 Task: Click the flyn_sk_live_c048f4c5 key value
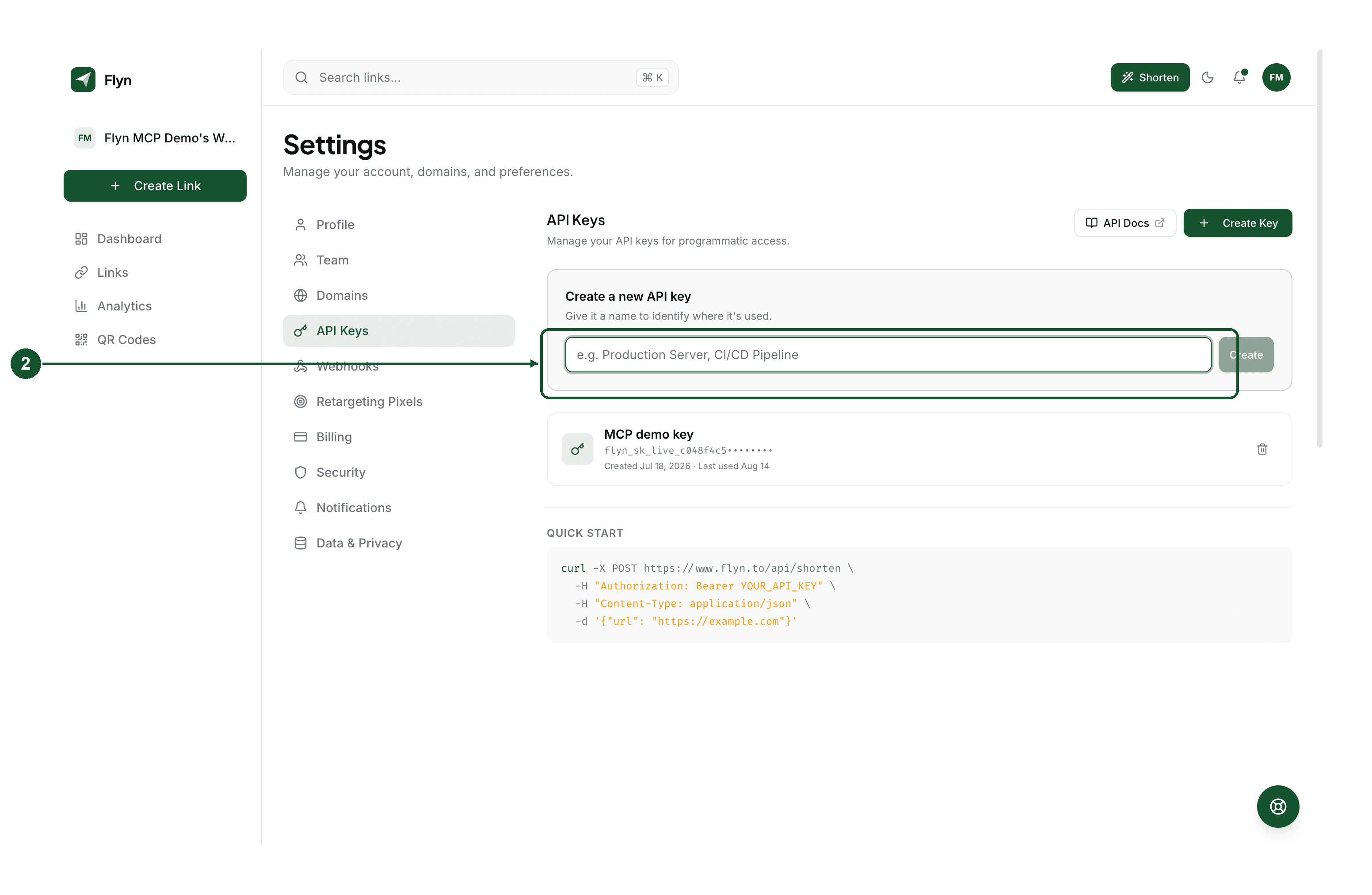(688, 451)
